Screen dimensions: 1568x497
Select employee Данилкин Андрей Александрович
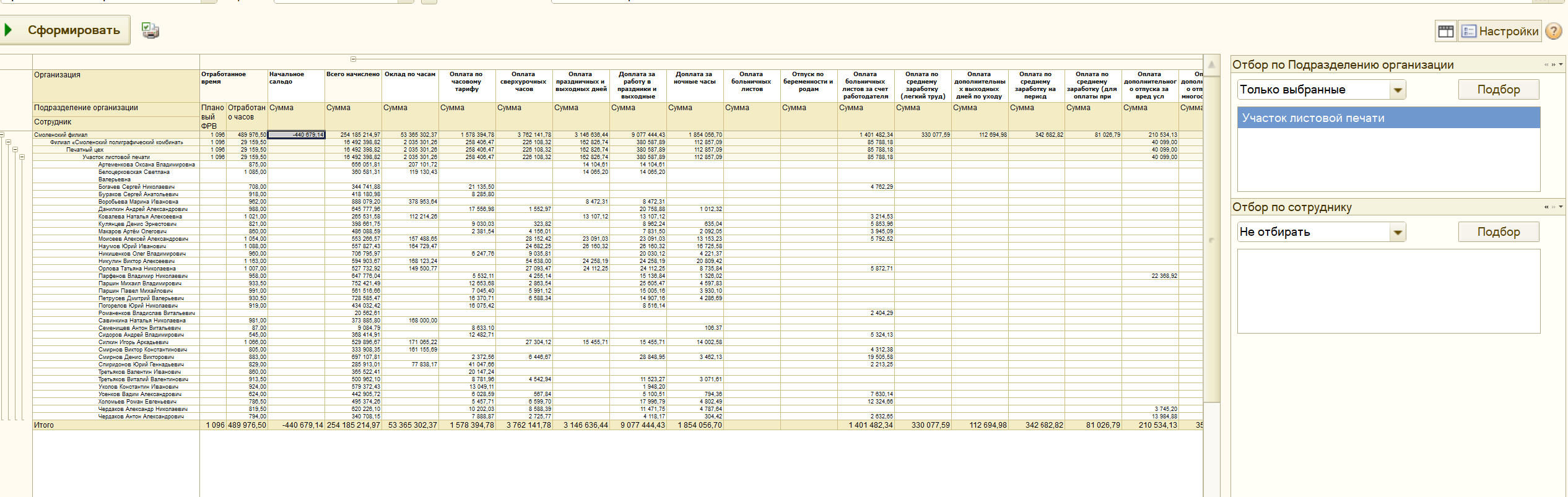pos(143,209)
